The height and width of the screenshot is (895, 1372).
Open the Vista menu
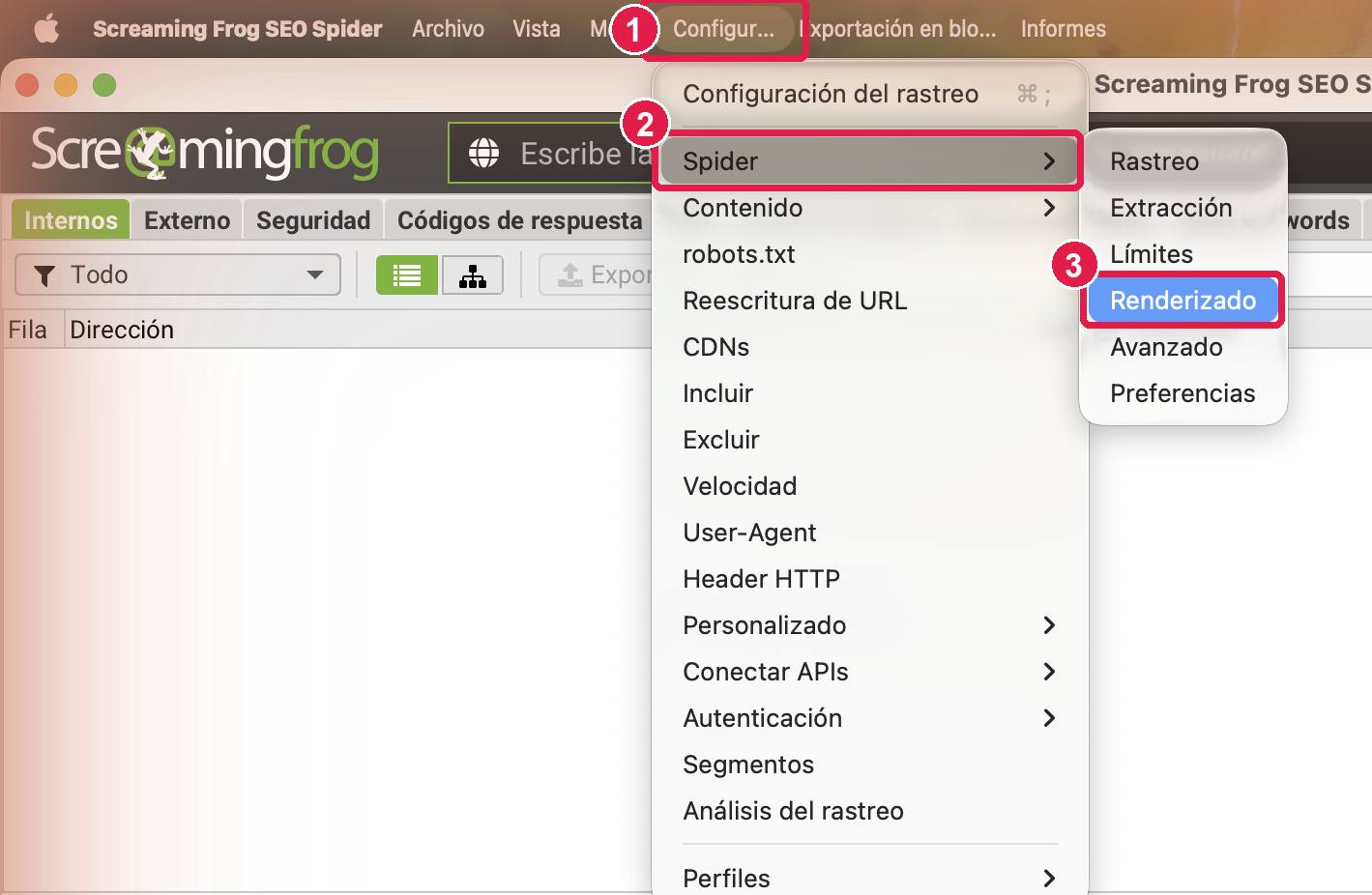point(537,29)
